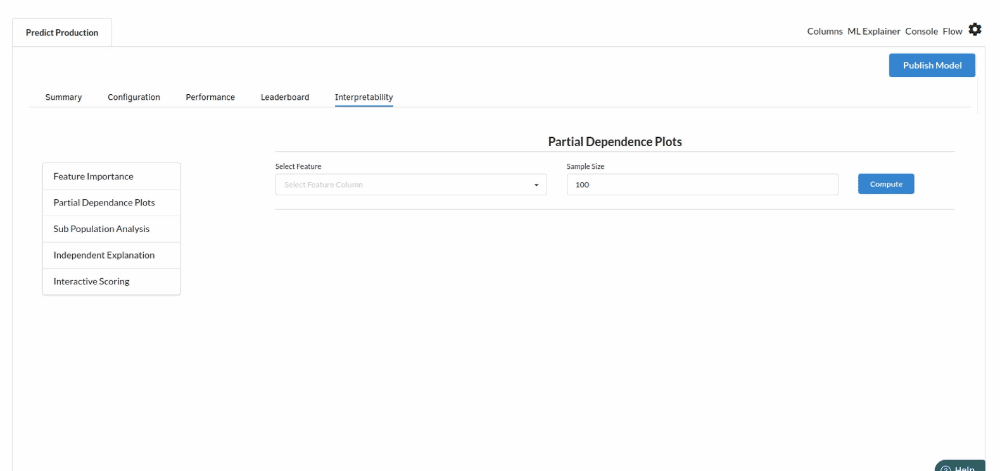This screenshot has height=471, width=1000.
Task: Select Feature Importance in side menu
Action: point(93,176)
